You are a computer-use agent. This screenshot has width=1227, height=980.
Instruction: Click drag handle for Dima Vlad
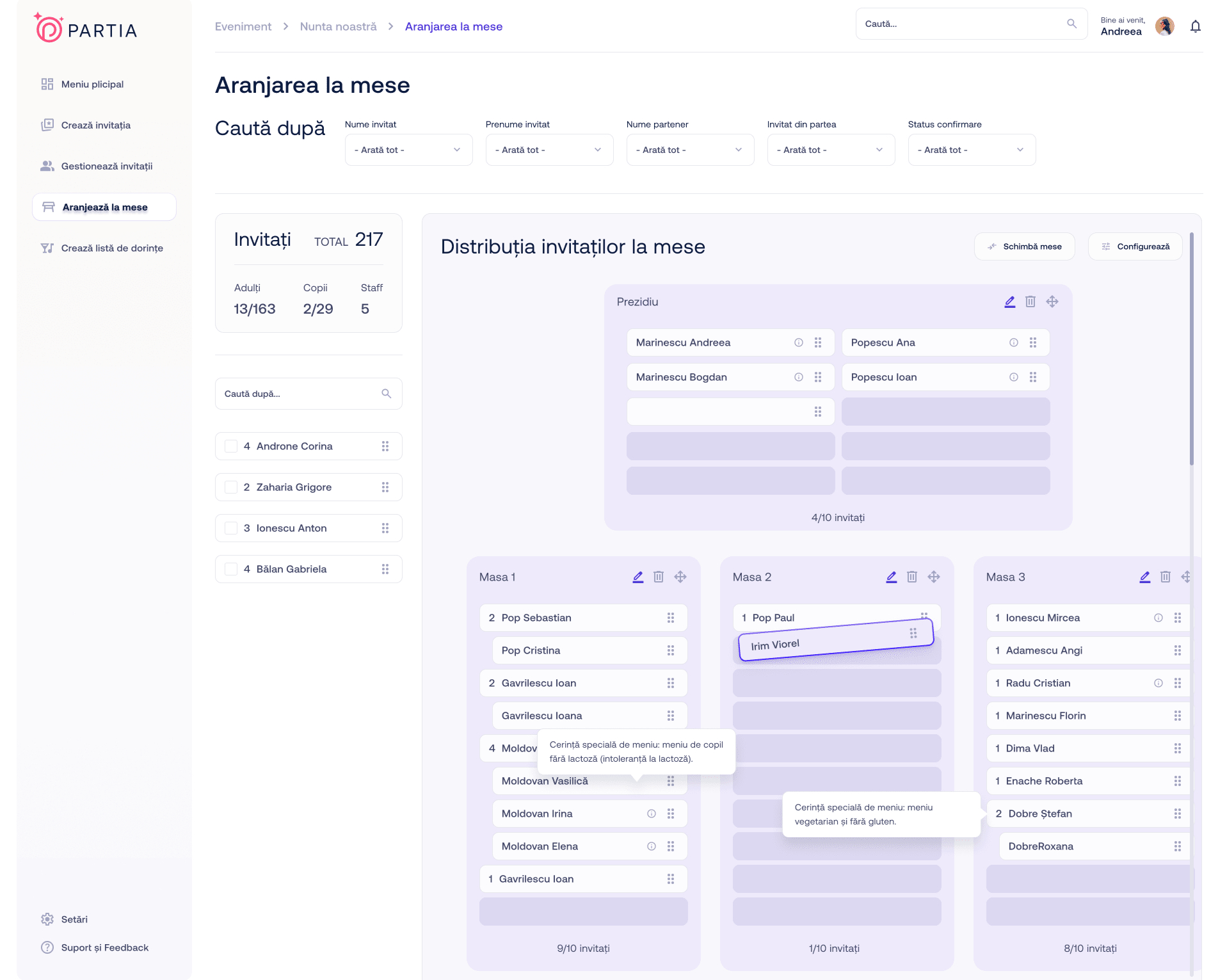(x=1178, y=748)
